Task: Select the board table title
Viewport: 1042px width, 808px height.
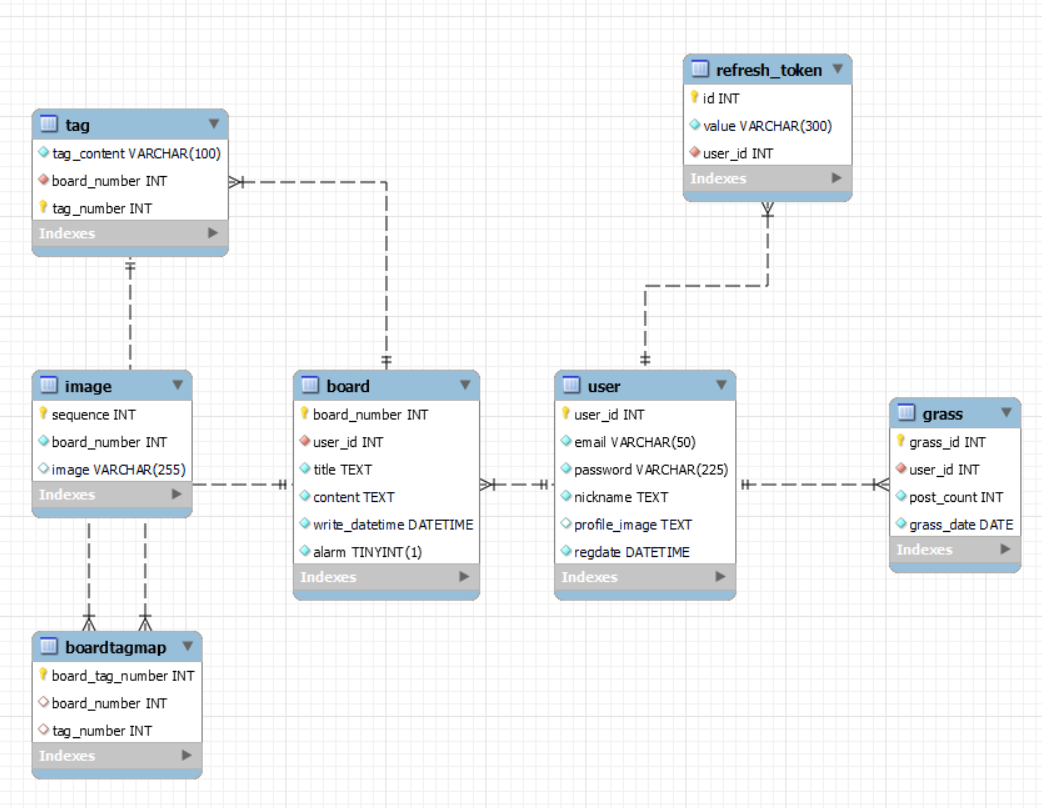Action: pos(348,386)
